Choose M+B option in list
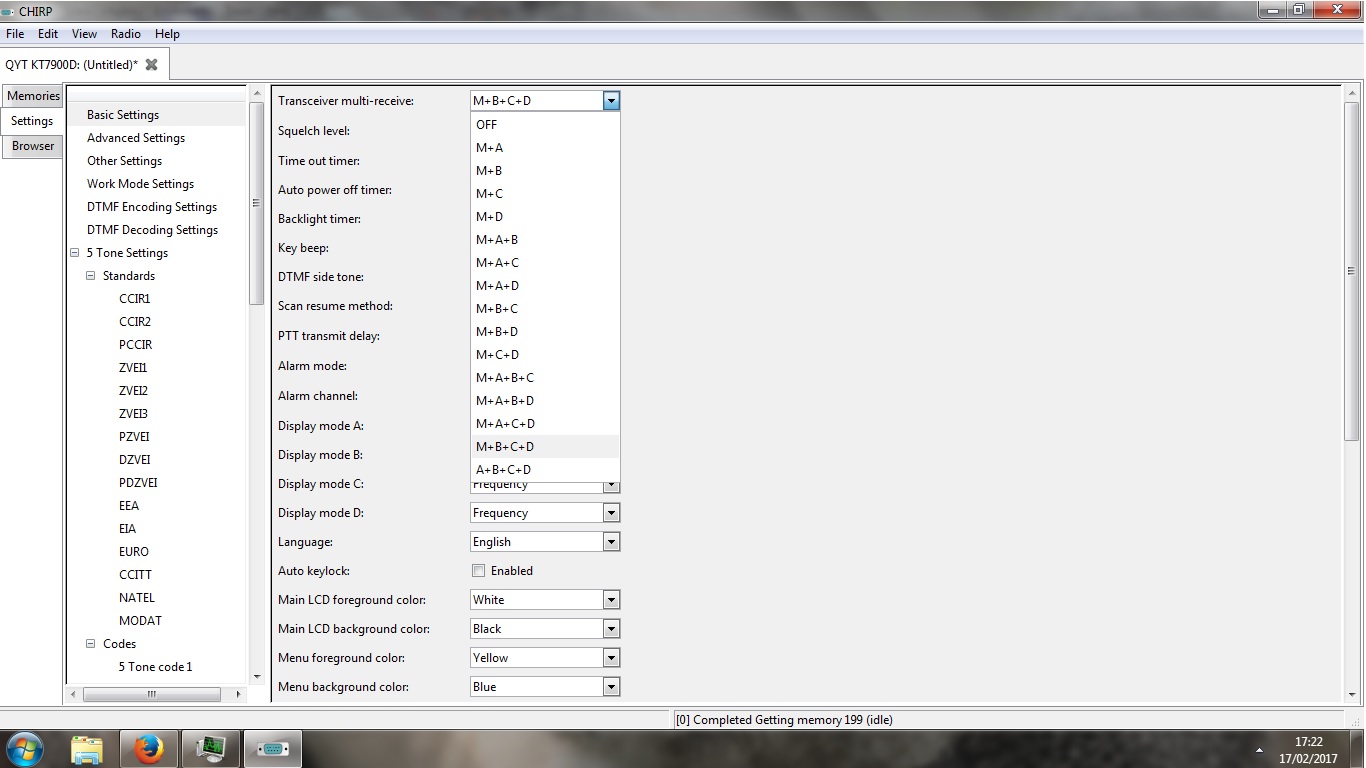This screenshot has width=1366, height=768. pos(545,171)
